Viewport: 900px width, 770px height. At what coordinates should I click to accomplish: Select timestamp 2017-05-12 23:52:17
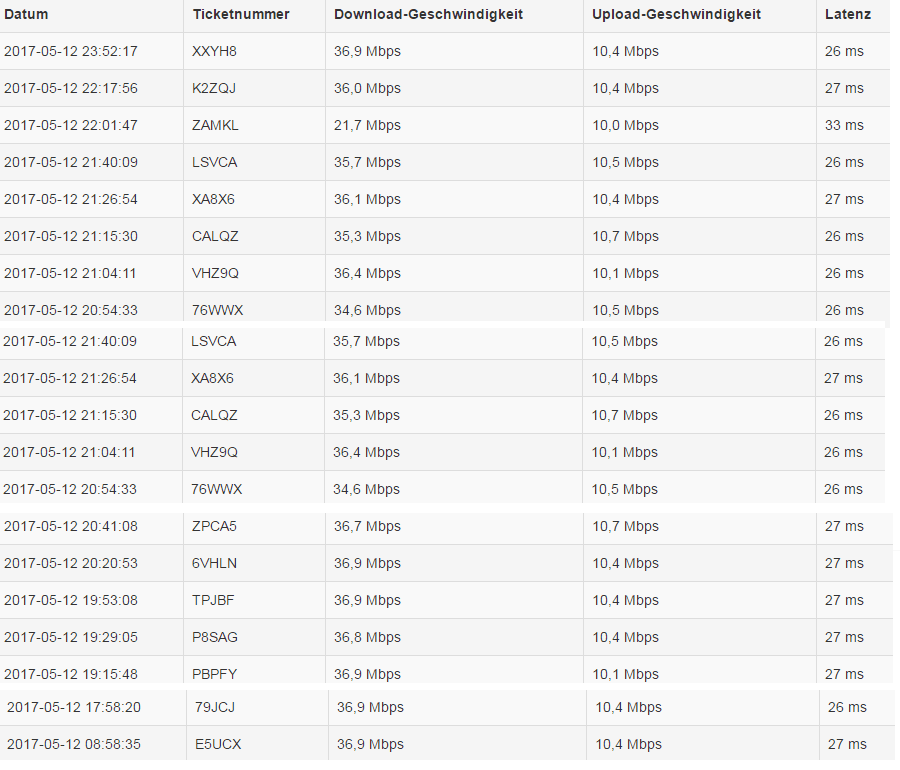tap(71, 51)
